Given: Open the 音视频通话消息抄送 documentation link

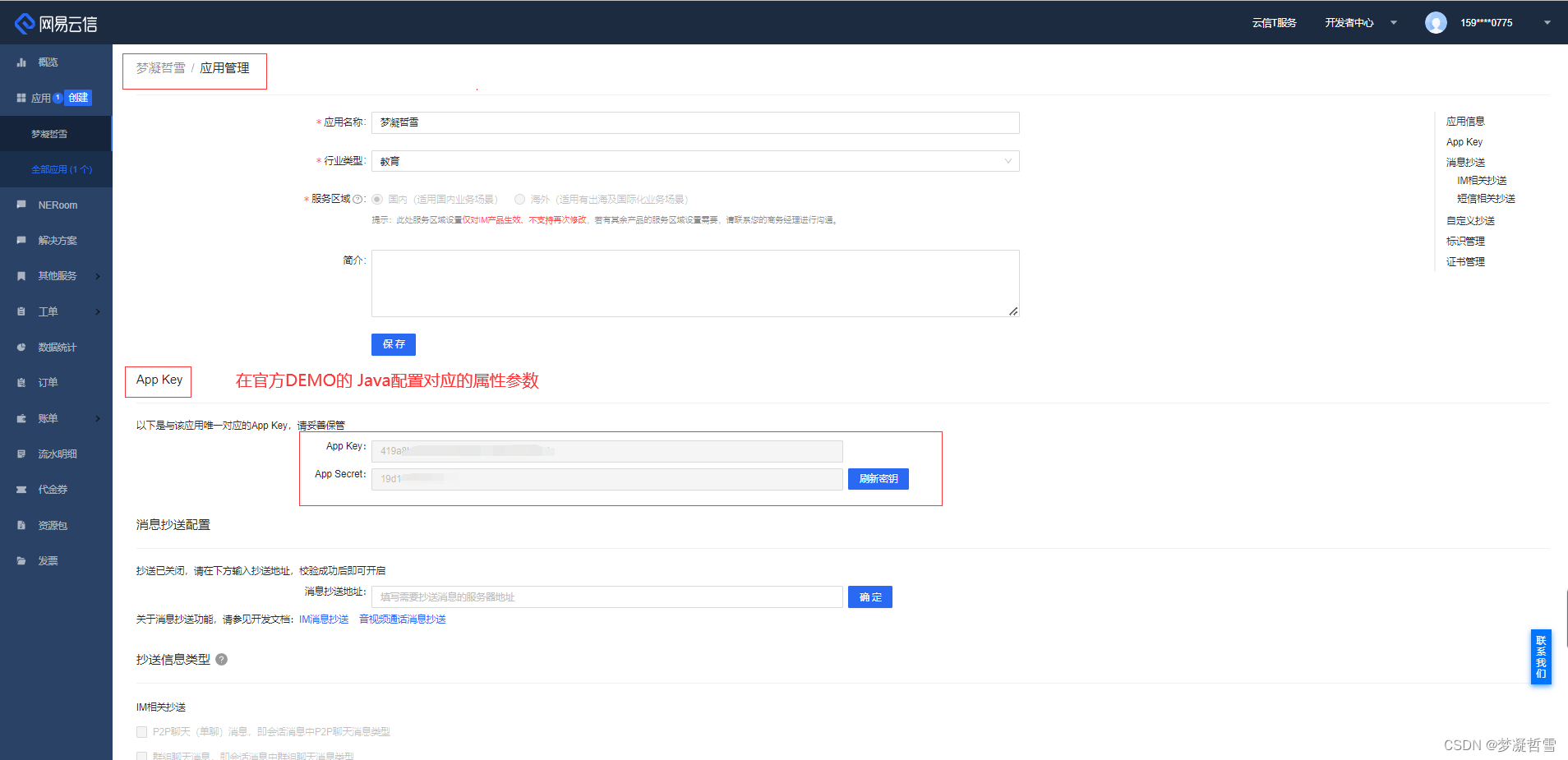Looking at the screenshot, I should (403, 620).
